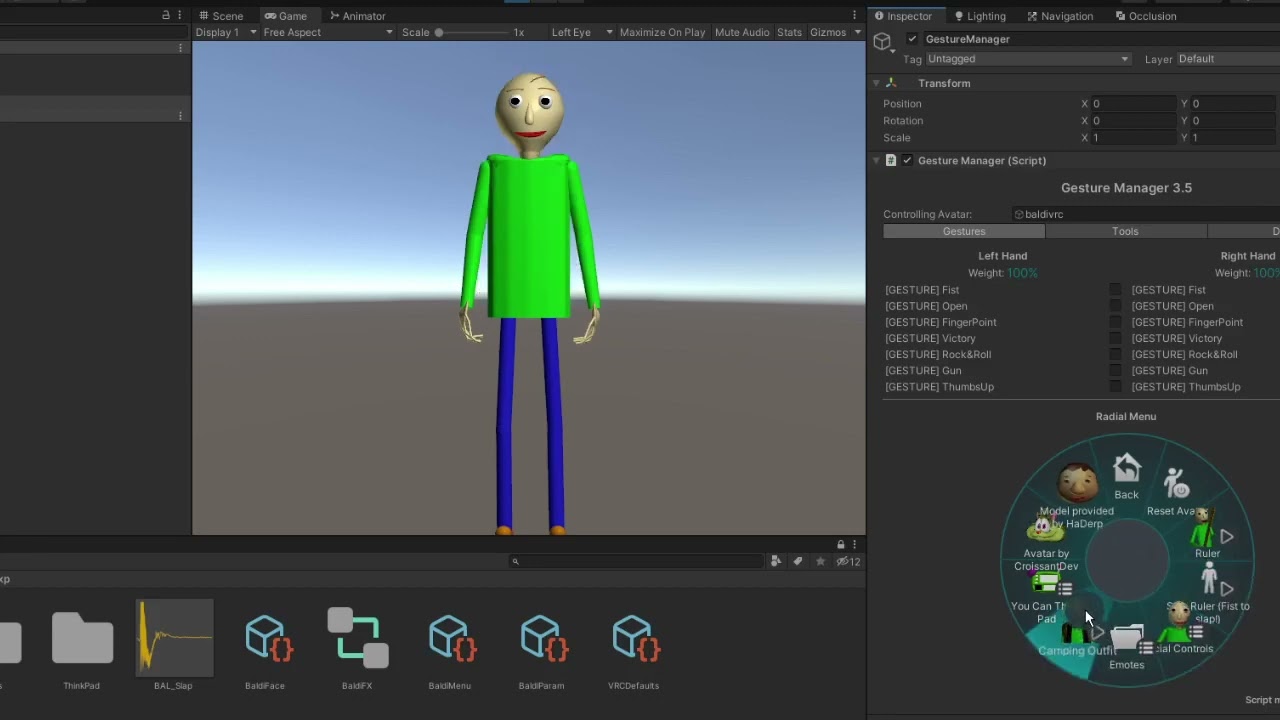The height and width of the screenshot is (720, 1280).
Task: Open the Emotes folder in radial menu
Action: click(1126, 646)
